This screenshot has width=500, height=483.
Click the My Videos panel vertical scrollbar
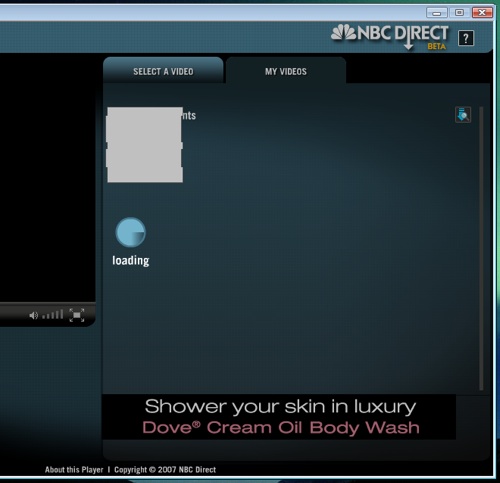pos(481,248)
